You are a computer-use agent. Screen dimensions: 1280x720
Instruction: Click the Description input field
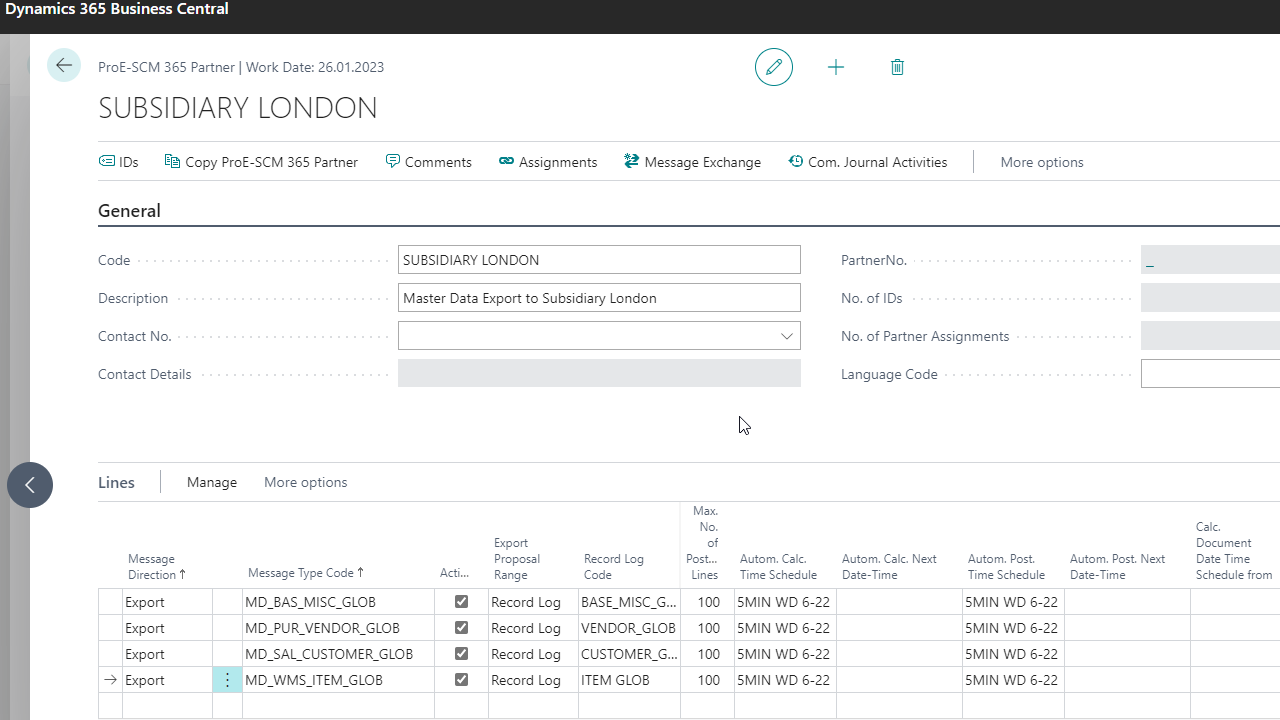pos(599,298)
